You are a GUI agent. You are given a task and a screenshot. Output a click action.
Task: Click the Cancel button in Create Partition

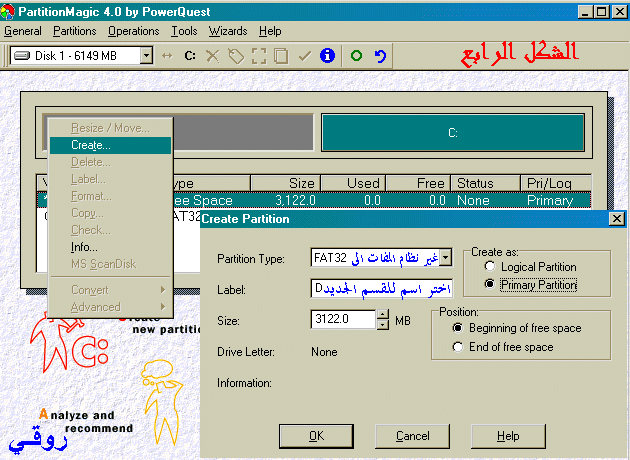(x=412, y=436)
